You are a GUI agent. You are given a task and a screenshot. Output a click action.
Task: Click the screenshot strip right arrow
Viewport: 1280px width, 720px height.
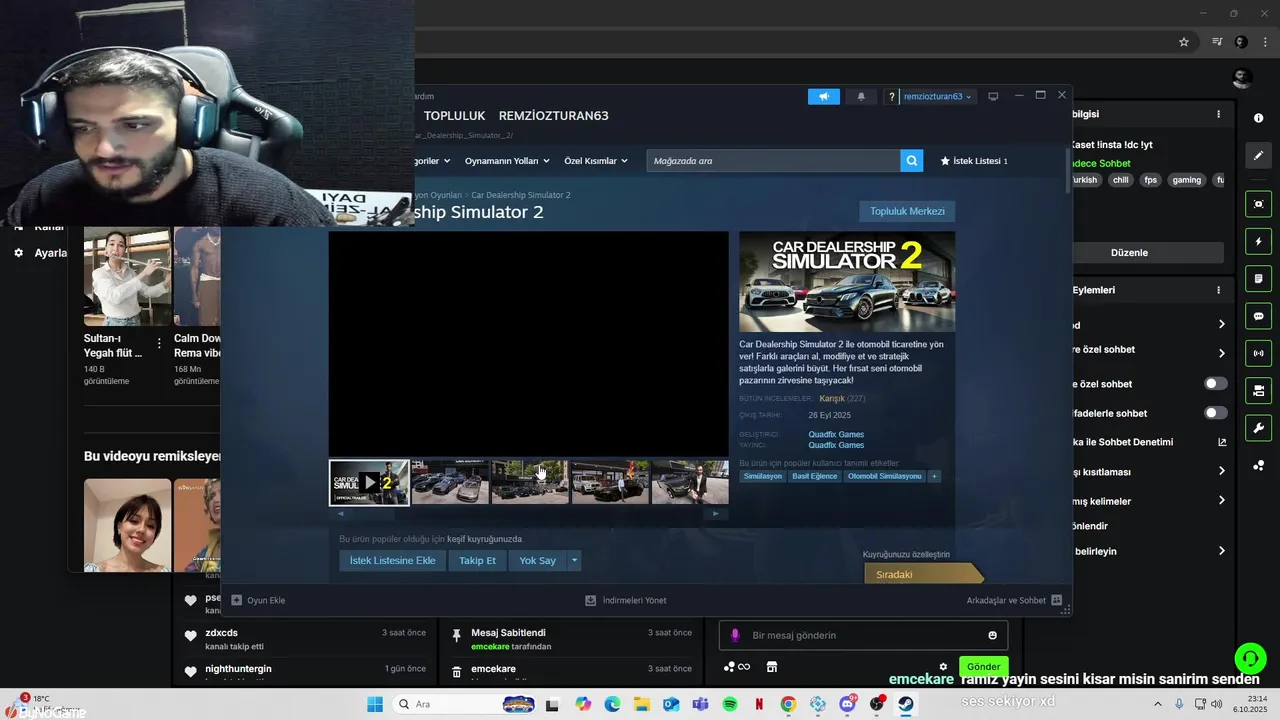[715, 514]
